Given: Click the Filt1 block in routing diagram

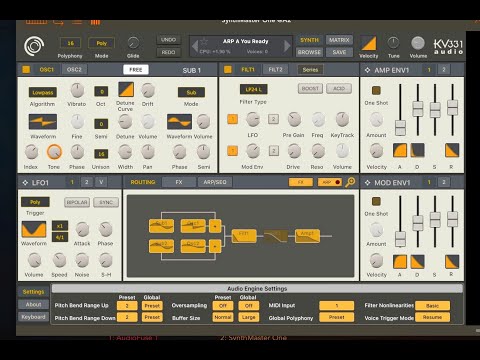Looking at the screenshot, I should pyautogui.click(x=244, y=236).
